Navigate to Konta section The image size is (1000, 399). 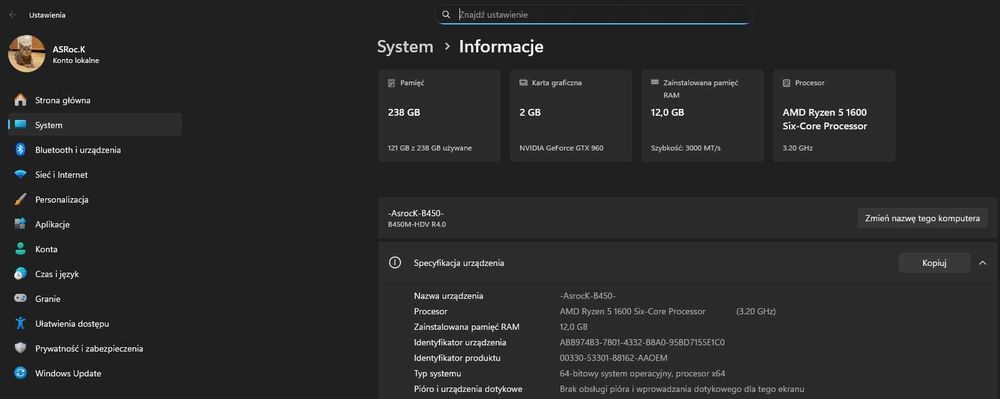[95, 249]
